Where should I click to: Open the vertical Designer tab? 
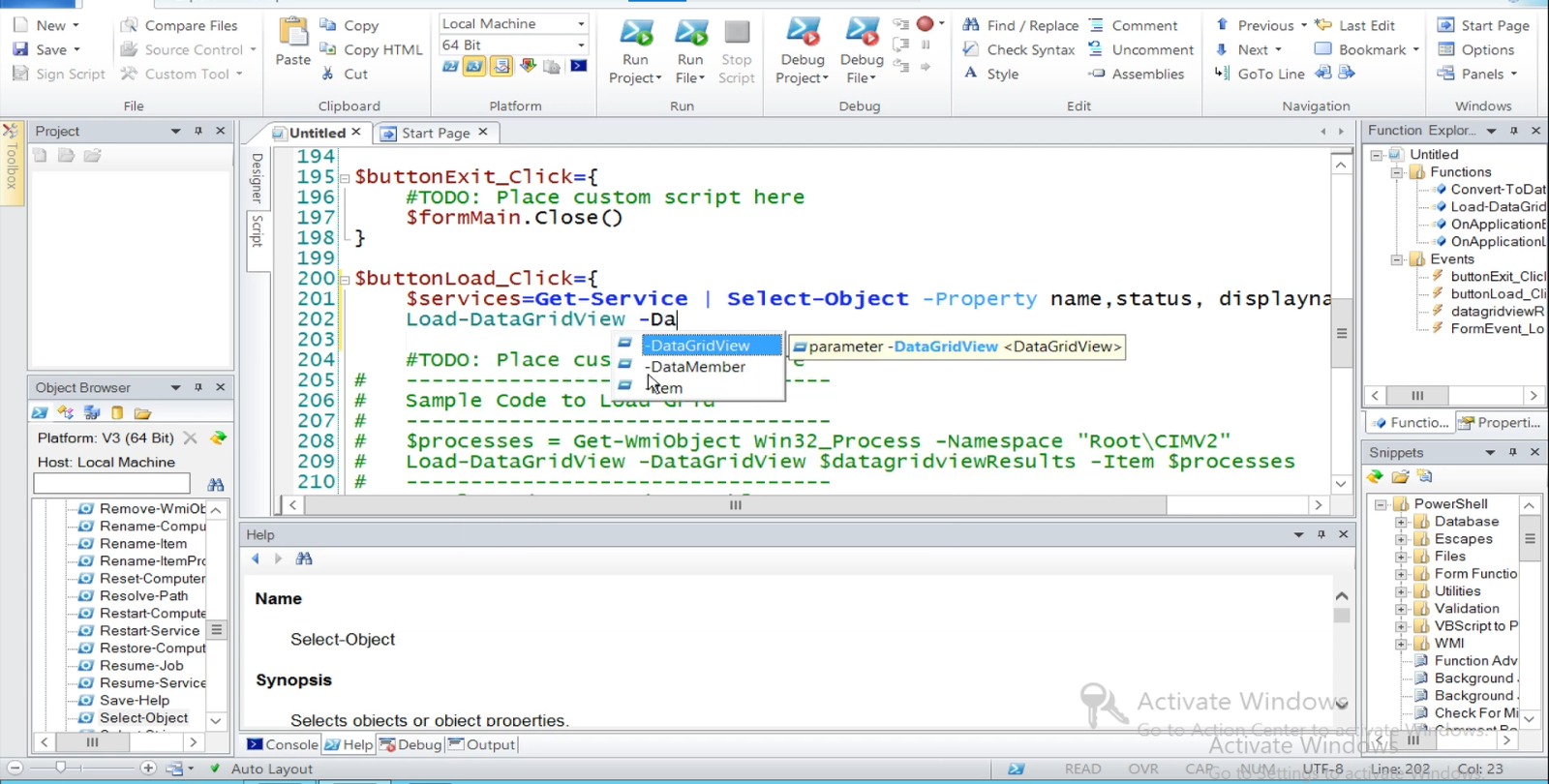(x=257, y=177)
